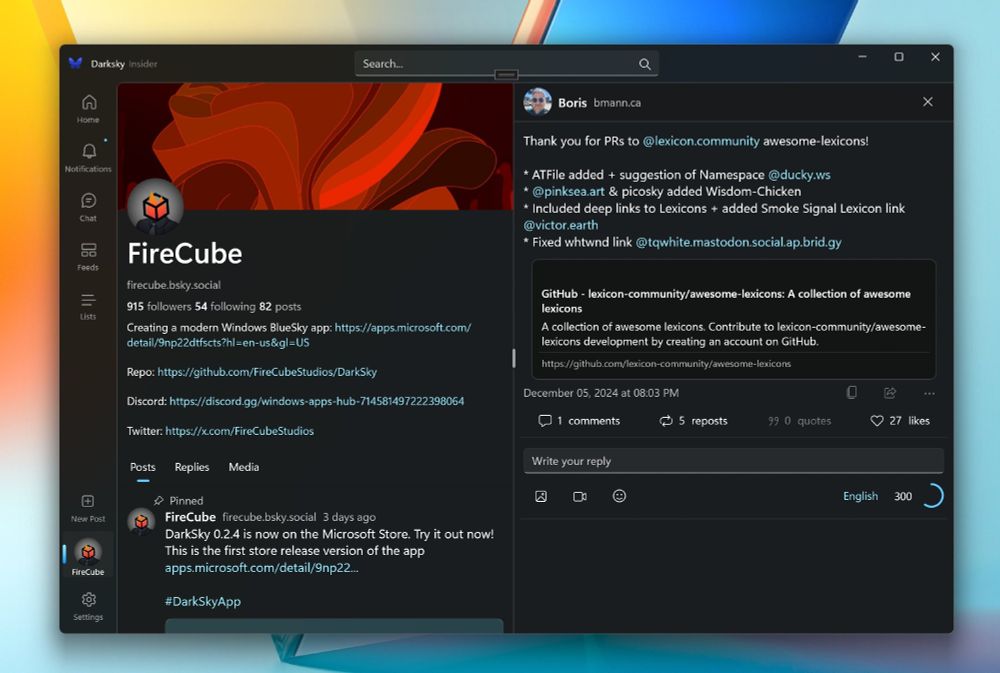Click the 82 posts count
The image size is (1000, 673).
[x=280, y=307]
